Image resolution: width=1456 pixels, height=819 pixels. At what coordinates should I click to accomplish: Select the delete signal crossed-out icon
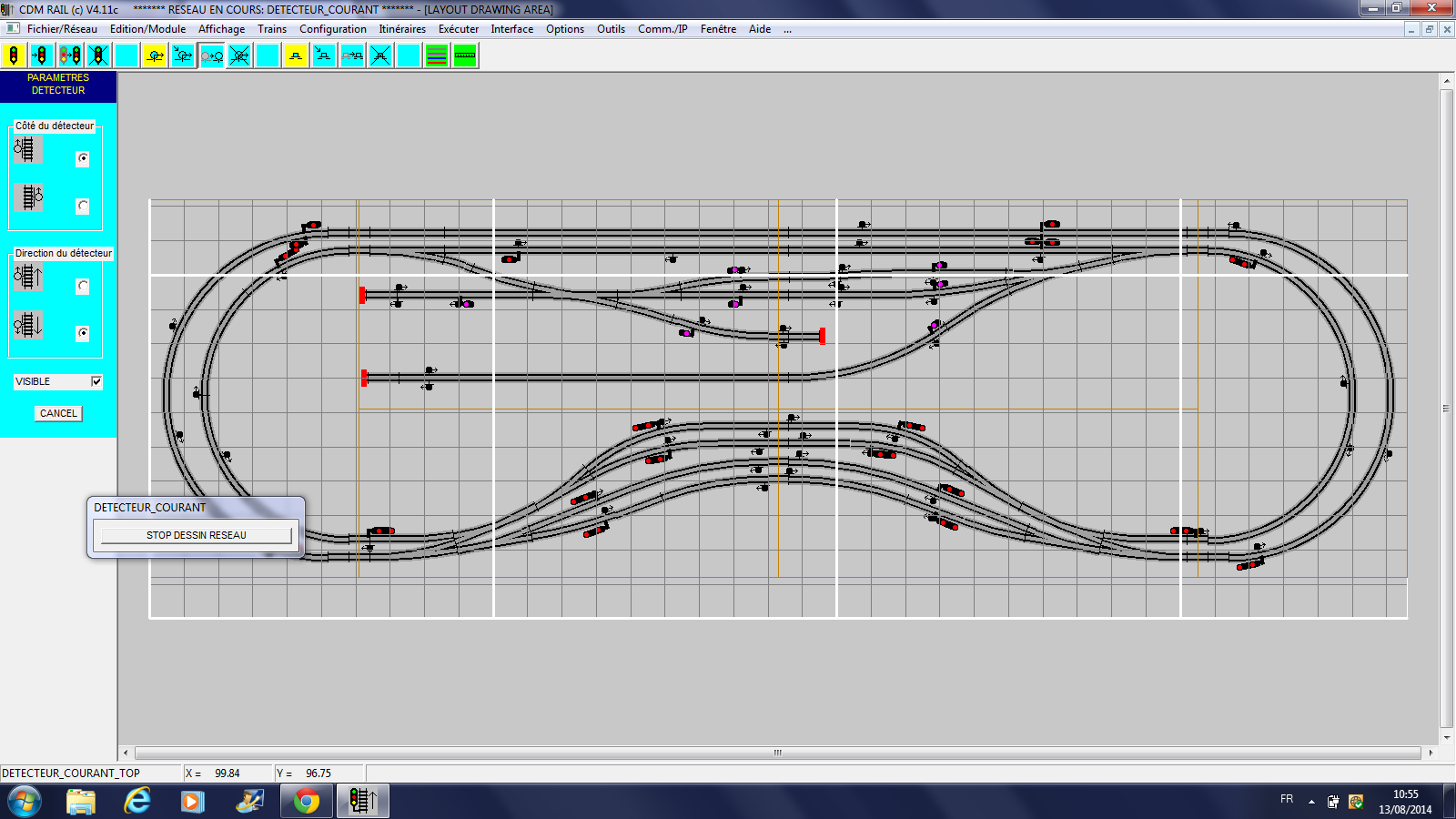pyautogui.click(x=98, y=56)
